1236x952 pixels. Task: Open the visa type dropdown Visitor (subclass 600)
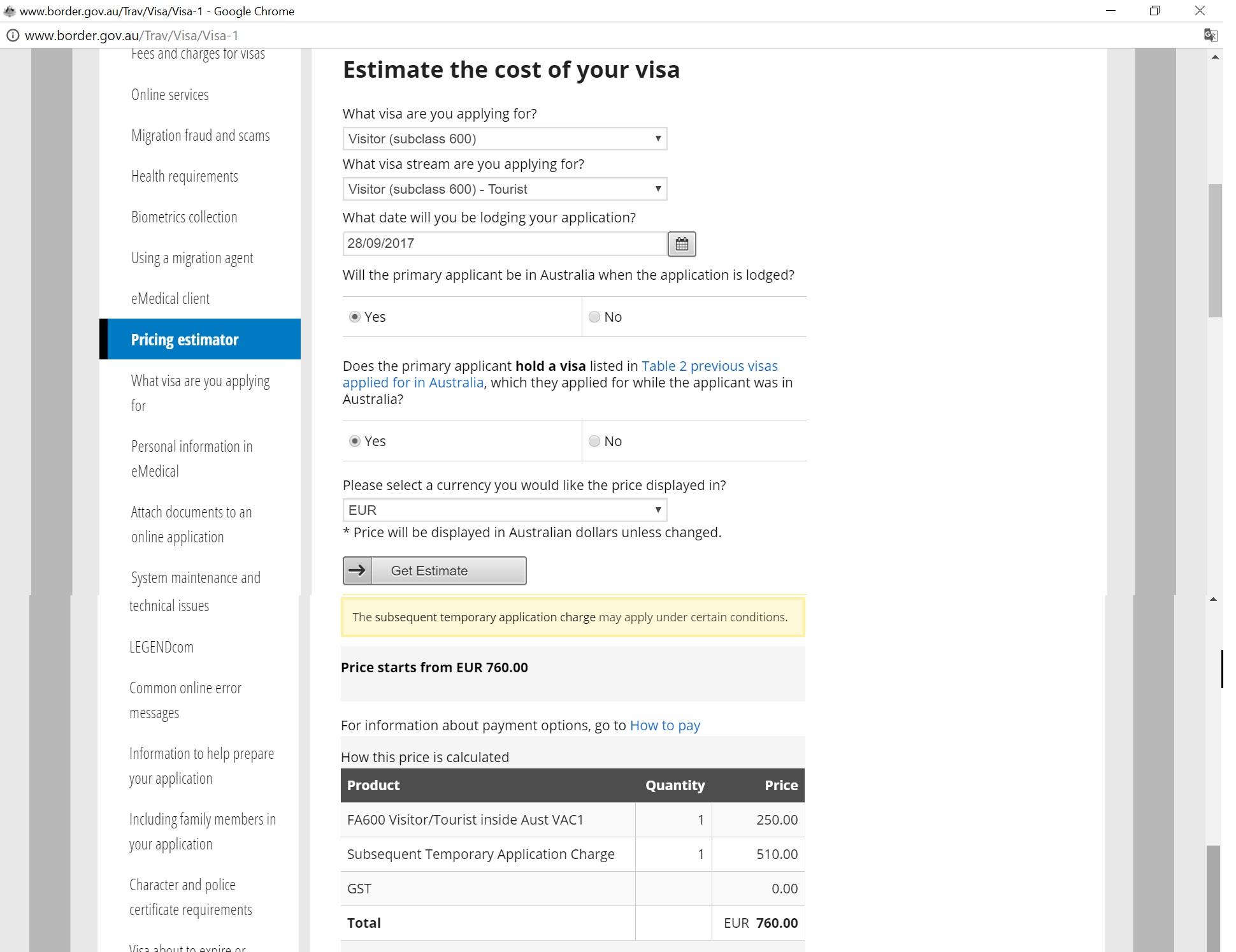(505, 139)
